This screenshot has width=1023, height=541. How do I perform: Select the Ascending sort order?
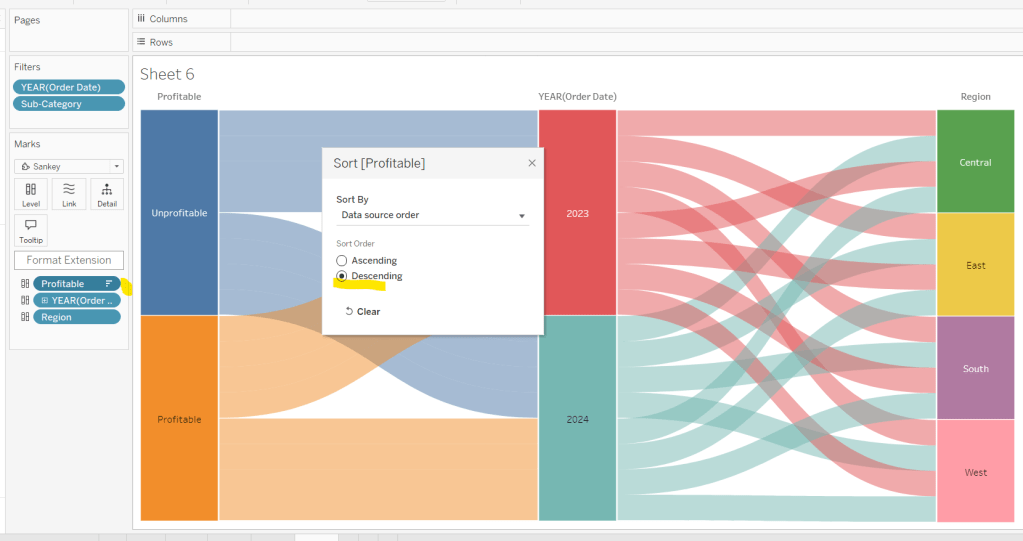(x=342, y=261)
